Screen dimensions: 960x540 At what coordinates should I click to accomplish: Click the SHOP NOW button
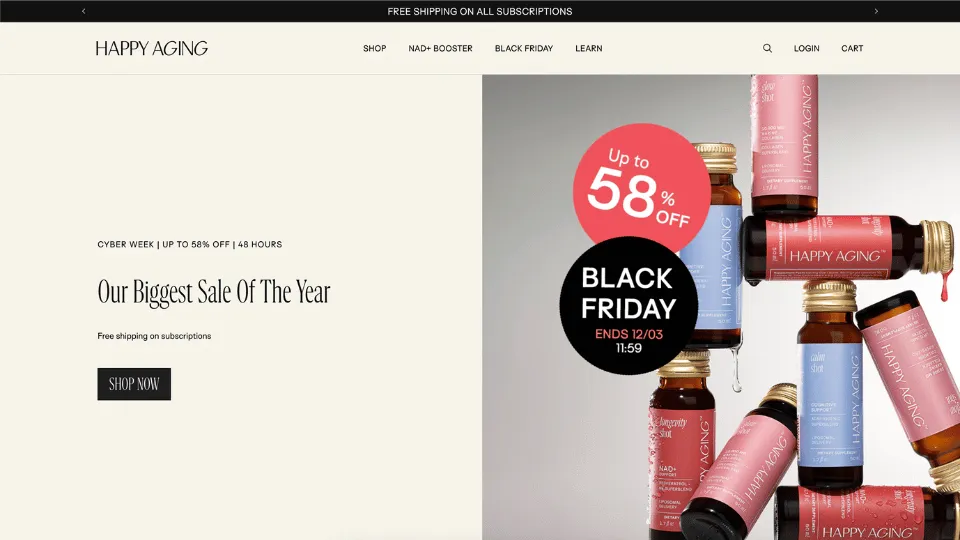[x=134, y=384]
